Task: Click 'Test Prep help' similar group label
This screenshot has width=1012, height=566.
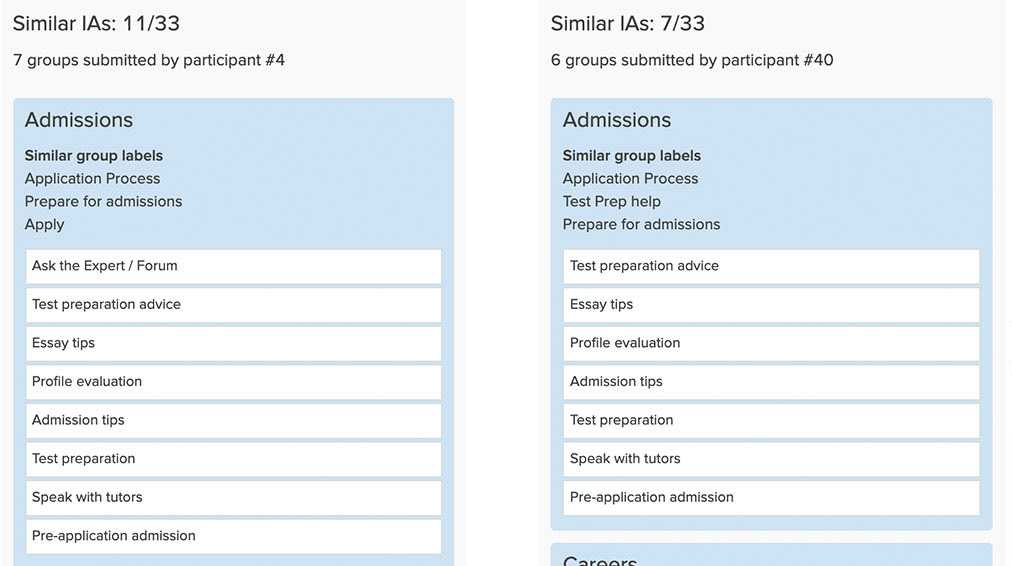Action: [x=612, y=201]
